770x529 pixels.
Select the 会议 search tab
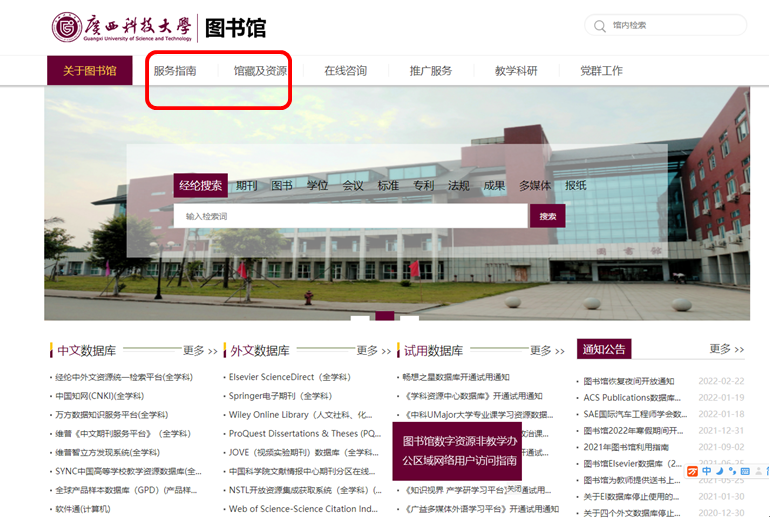point(353,185)
